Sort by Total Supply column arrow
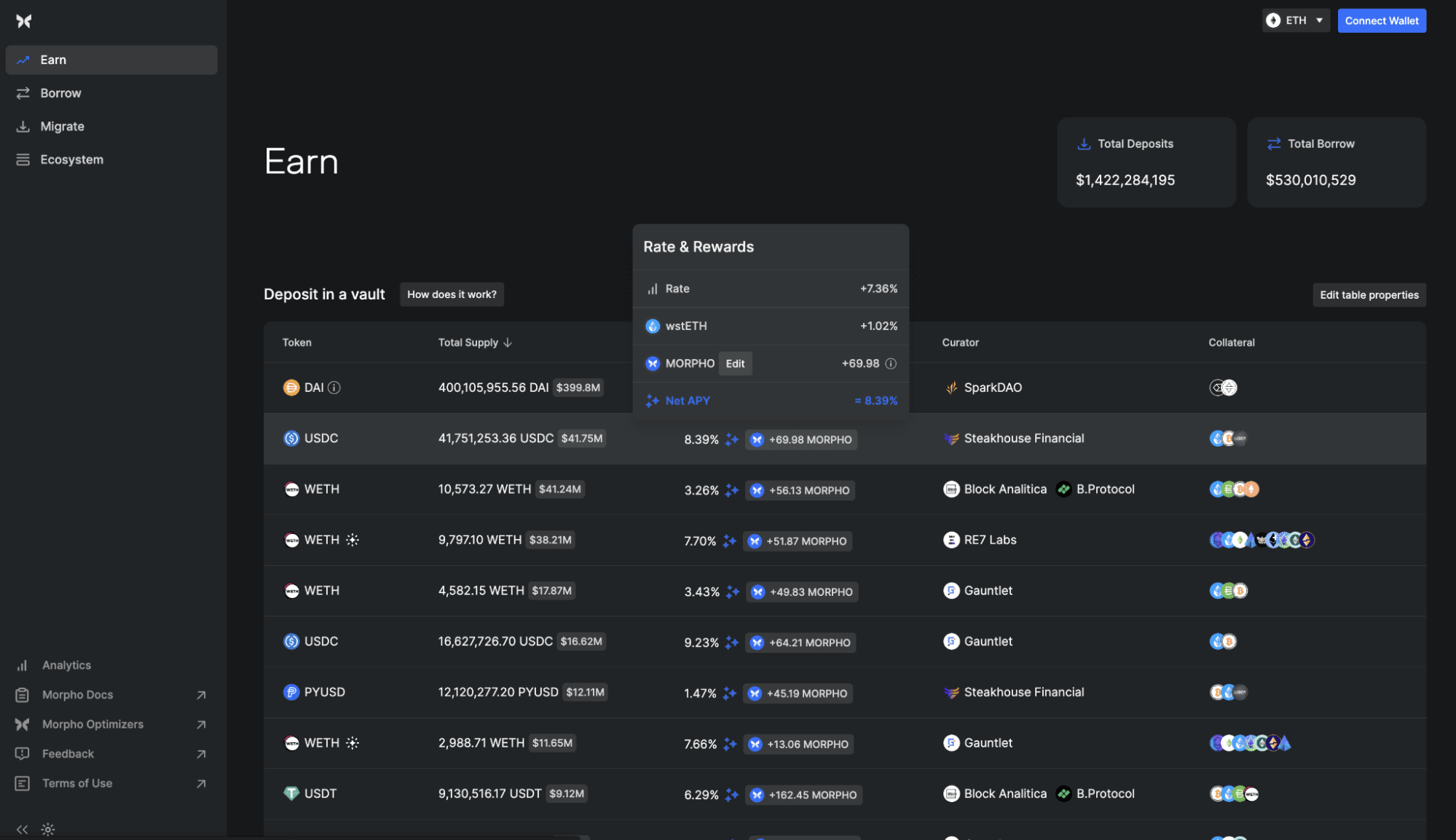1456x840 pixels. coord(508,342)
